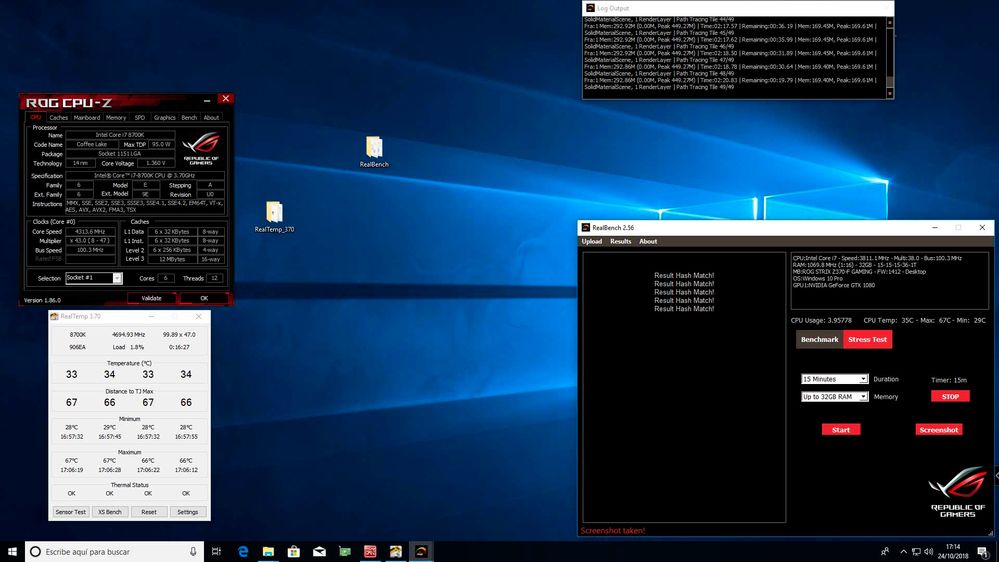Launch Microsoft Edge from the taskbar
The width and height of the screenshot is (999, 562).
[x=243, y=551]
